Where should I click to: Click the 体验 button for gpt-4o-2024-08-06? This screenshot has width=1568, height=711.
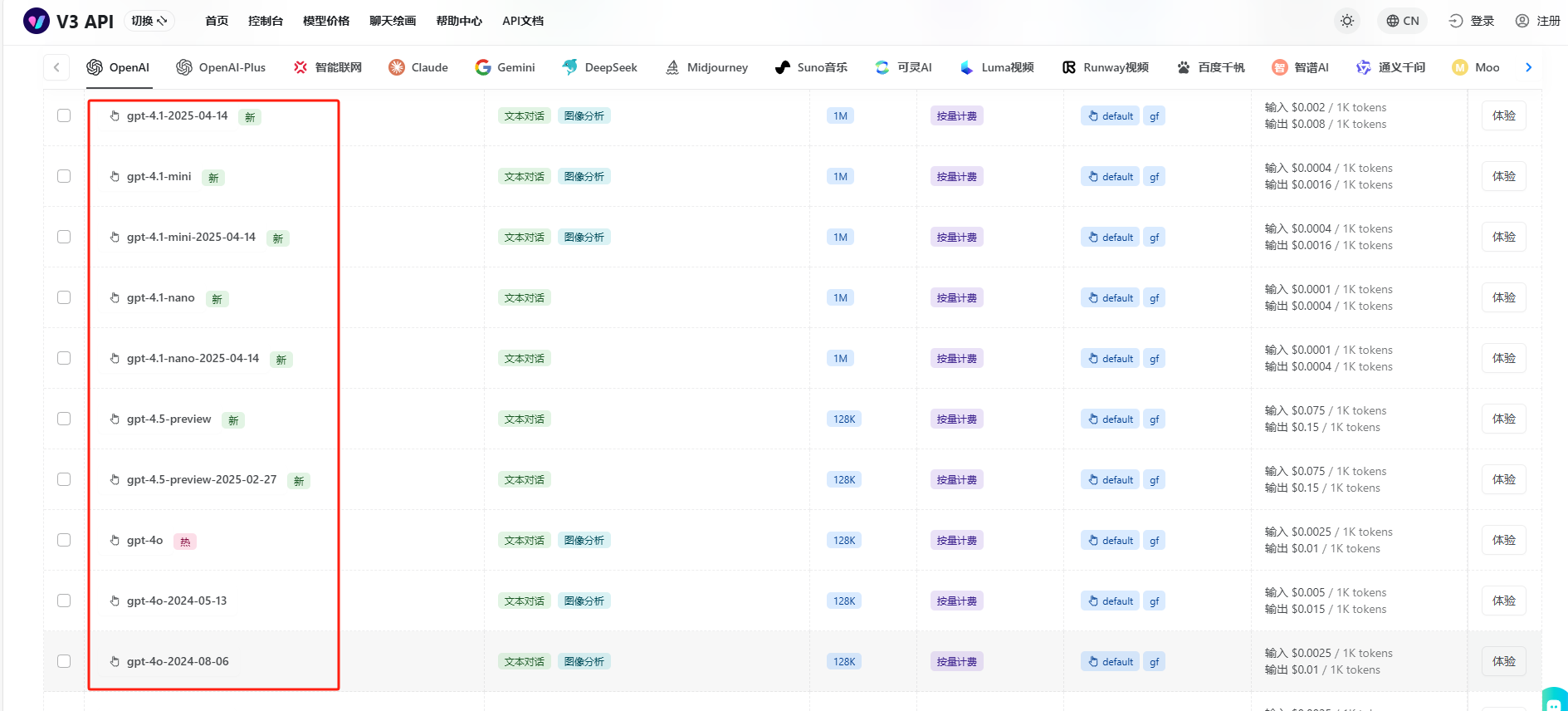point(1503,661)
